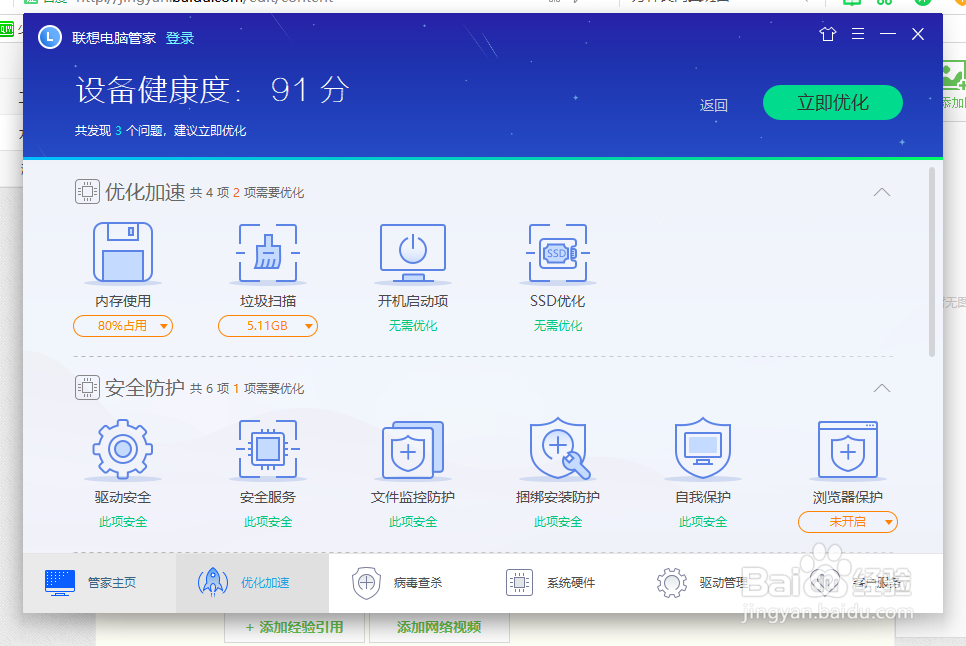Open the 5.11GB junk scan dropdown
The height and width of the screenshot is (646, 966).
268,326
